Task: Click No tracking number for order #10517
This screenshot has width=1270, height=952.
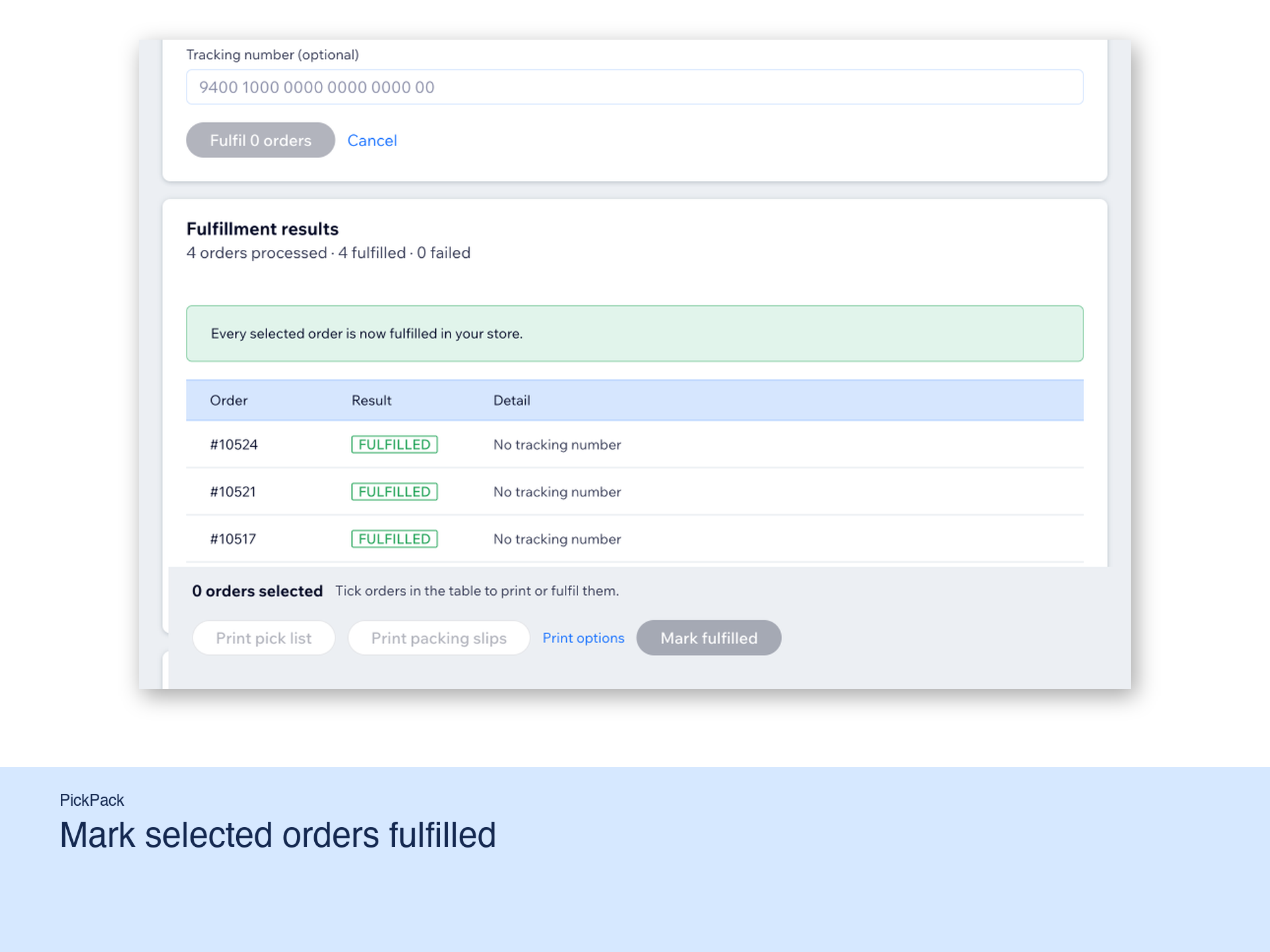Action: pos(557,539)
